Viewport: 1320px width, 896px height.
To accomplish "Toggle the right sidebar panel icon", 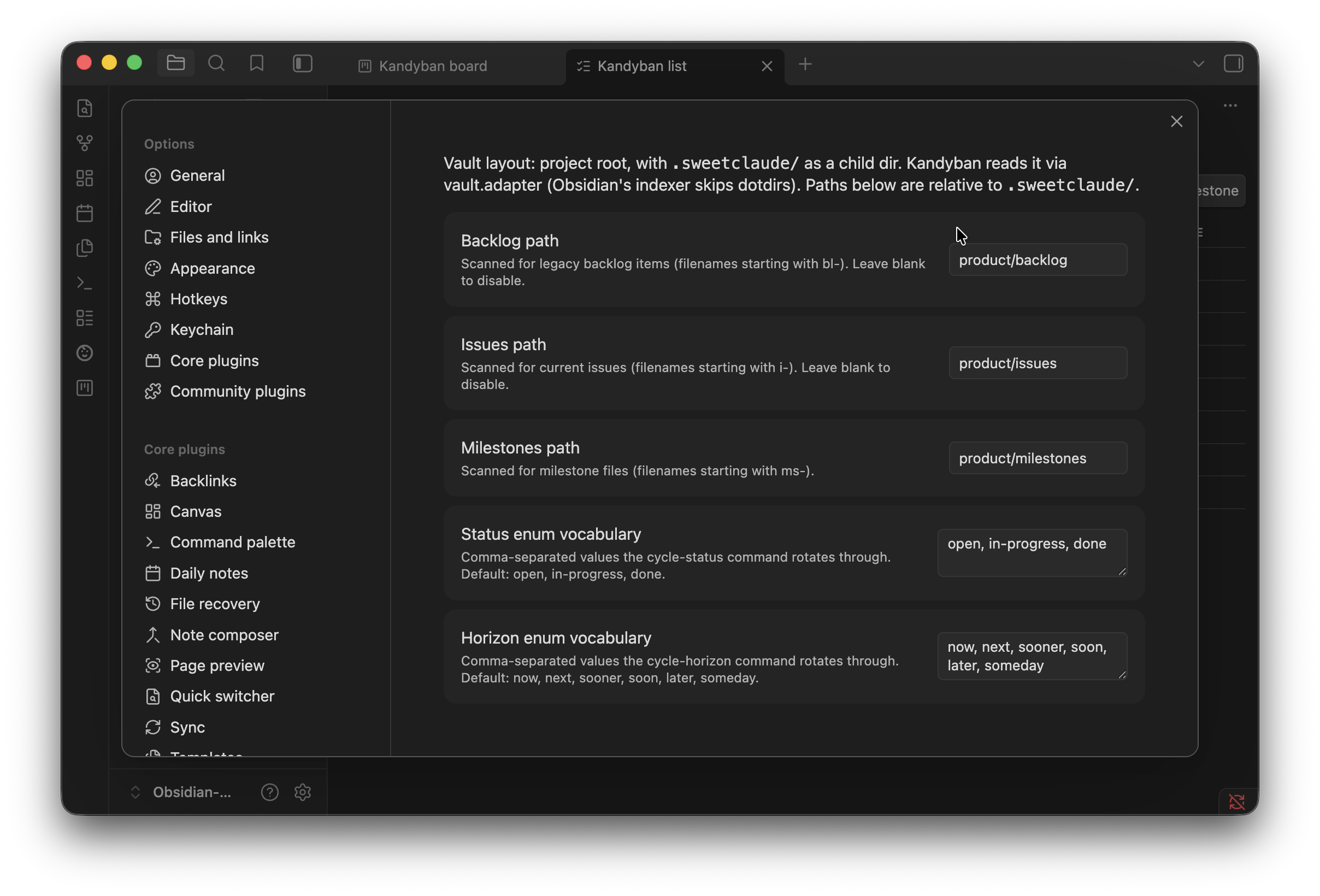I will point(1233,63).
